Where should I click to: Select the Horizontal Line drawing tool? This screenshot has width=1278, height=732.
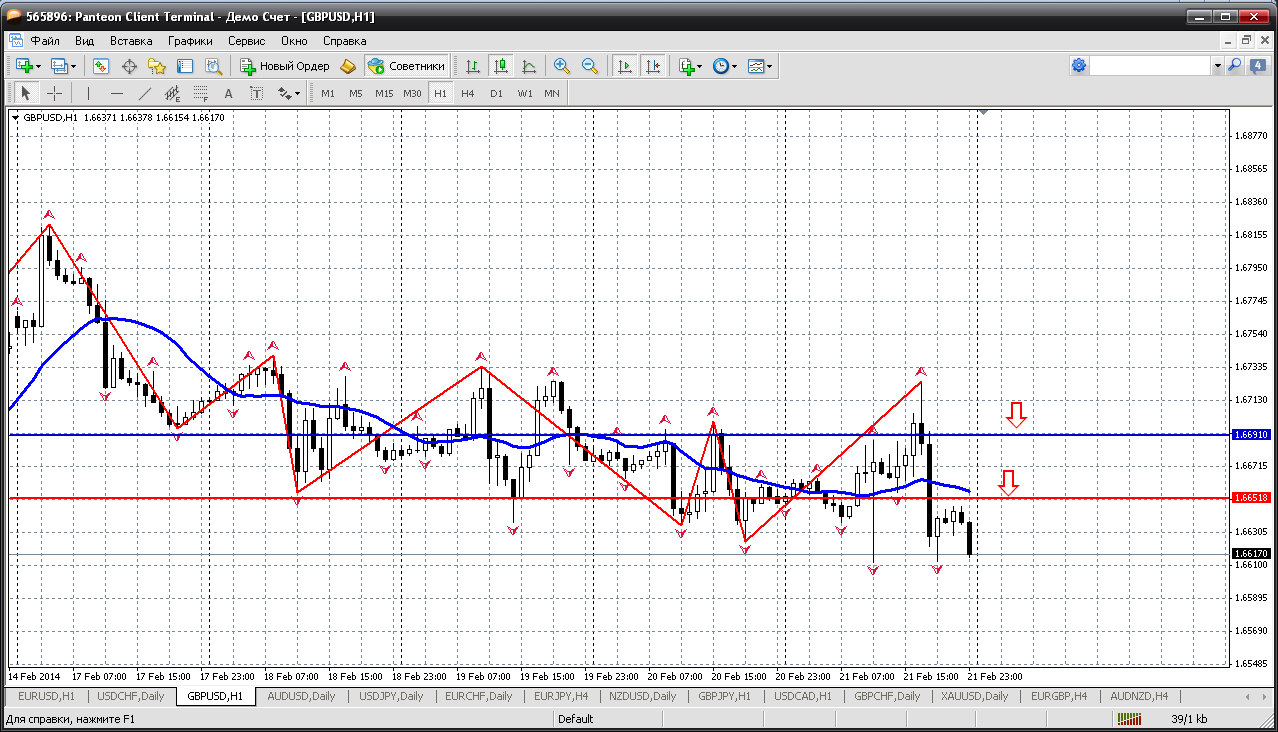tap(117, 93)
